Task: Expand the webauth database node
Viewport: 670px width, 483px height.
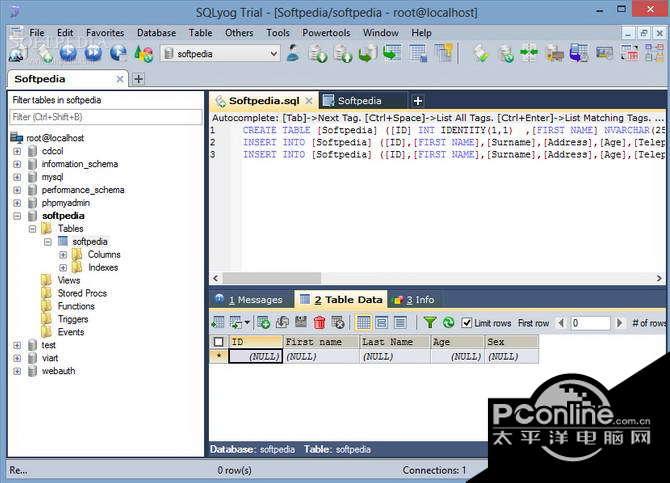Action: (17, 371)
